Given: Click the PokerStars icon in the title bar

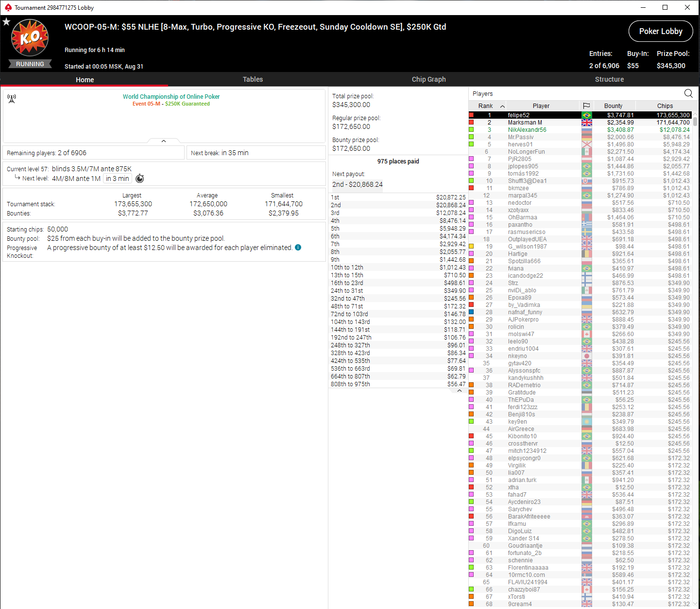Looking at the screenshot, I should coord(8,8).
